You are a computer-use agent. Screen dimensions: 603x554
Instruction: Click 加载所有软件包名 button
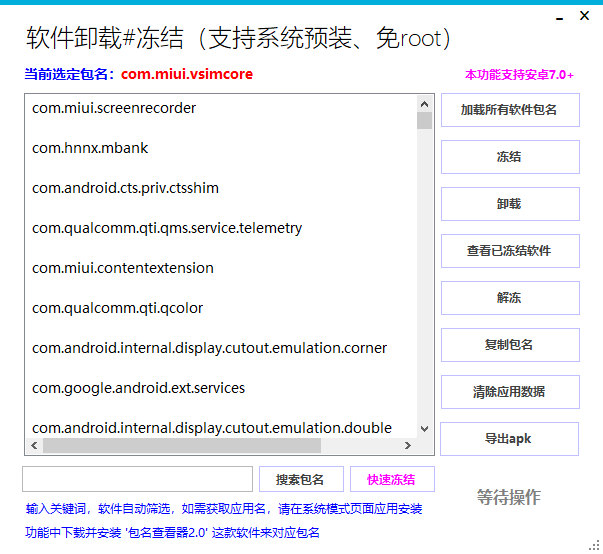(x=510, y=110)
